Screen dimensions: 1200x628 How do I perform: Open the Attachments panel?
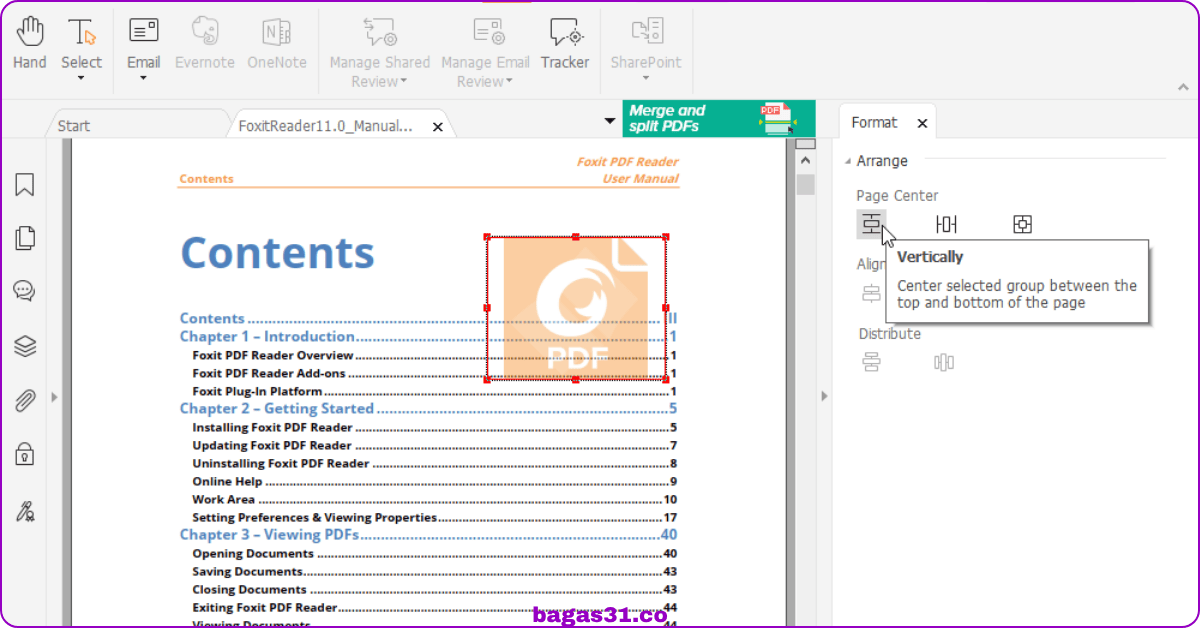(25, 401)
